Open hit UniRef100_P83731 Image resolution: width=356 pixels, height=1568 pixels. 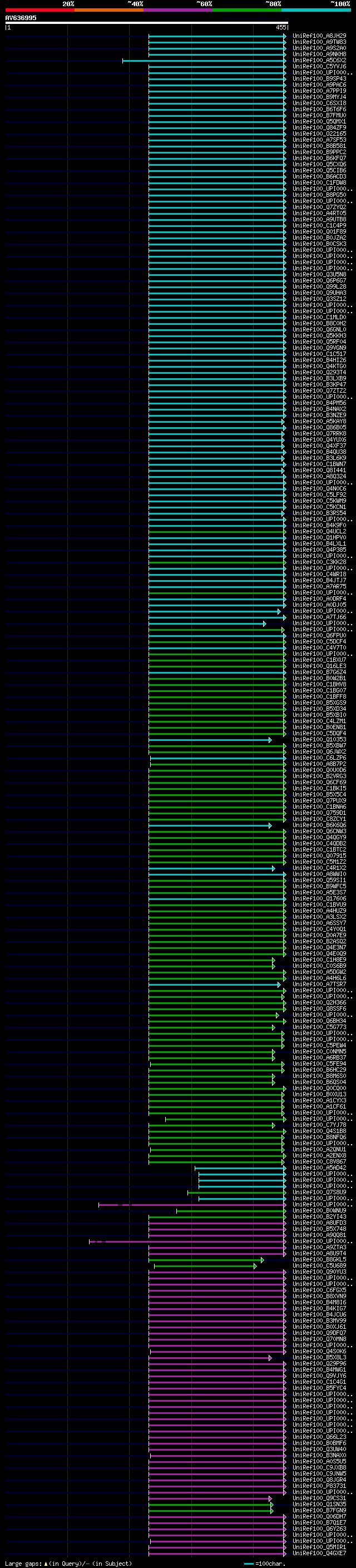click(319, 1486)
